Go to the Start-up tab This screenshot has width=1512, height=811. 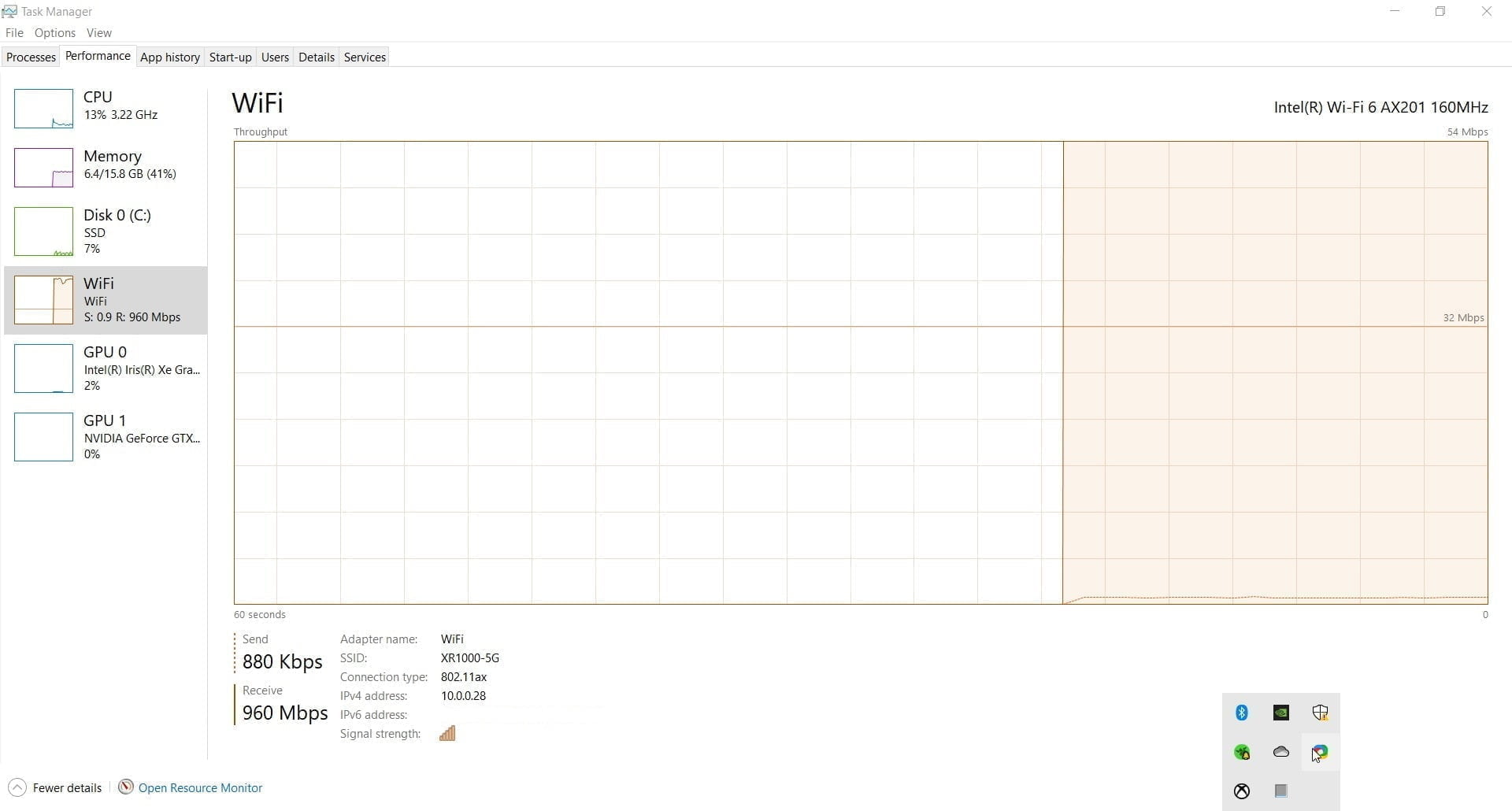pos(230,57)
